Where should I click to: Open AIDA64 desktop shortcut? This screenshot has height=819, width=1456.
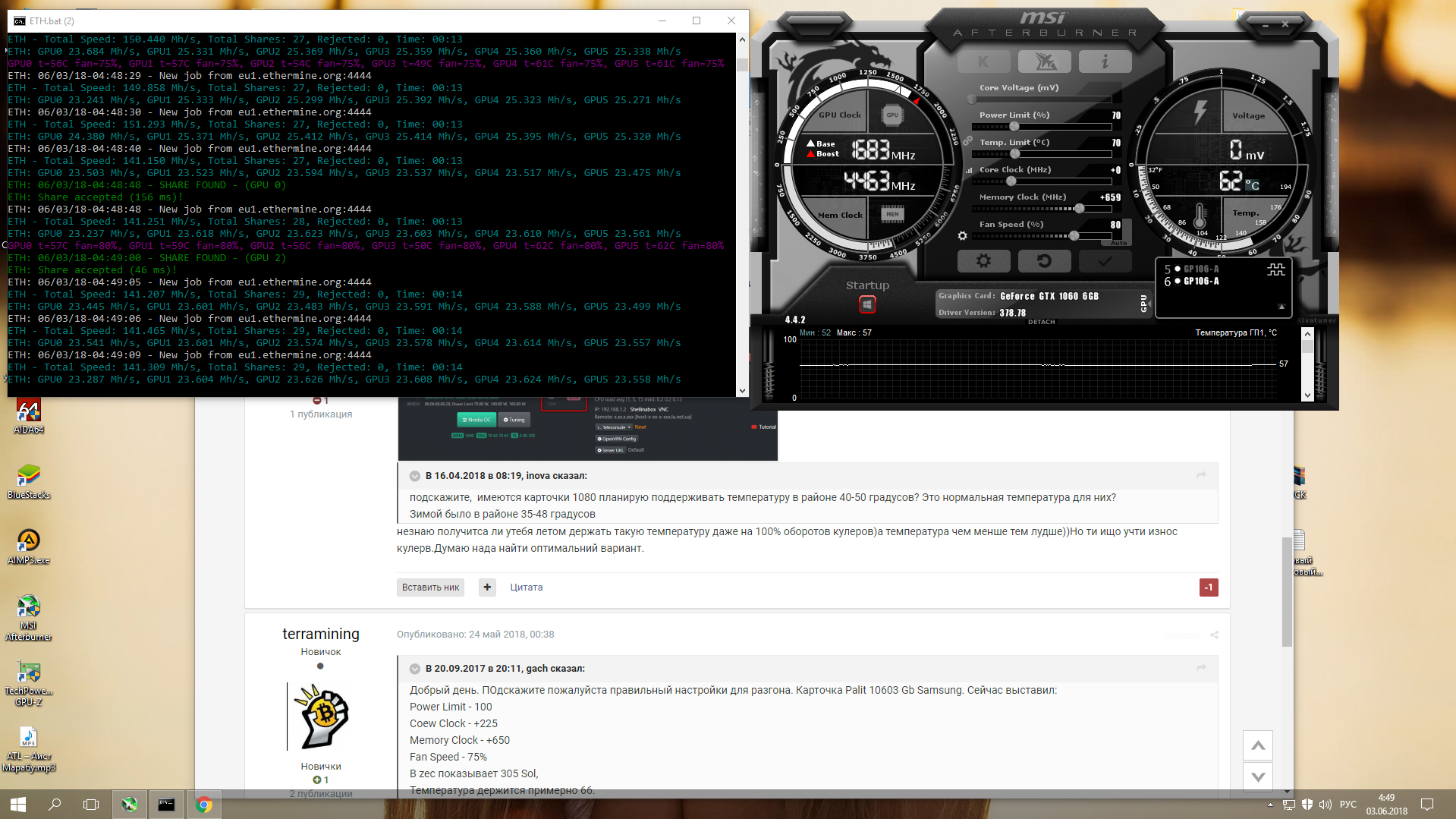(x=29, y=416)
